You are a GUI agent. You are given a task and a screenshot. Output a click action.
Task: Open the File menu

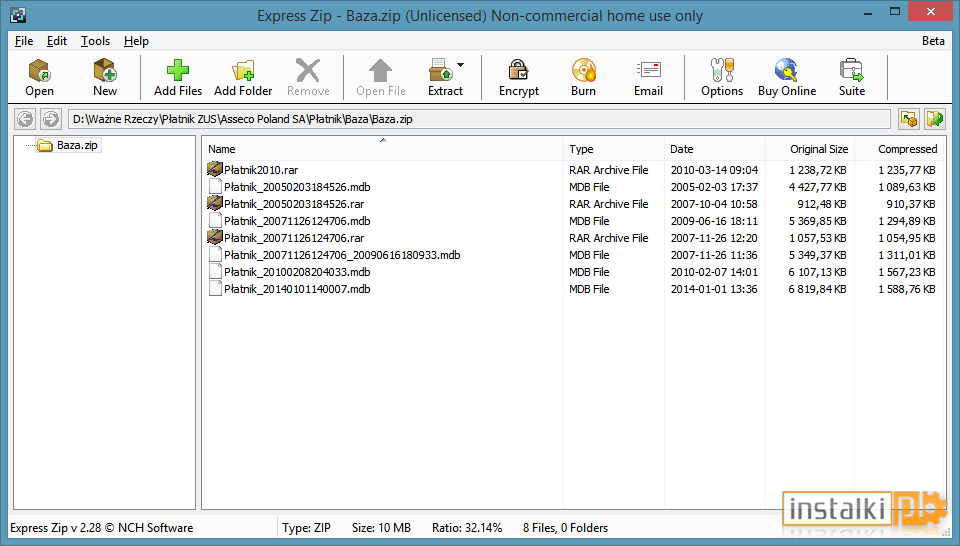[x=24, y=41]
